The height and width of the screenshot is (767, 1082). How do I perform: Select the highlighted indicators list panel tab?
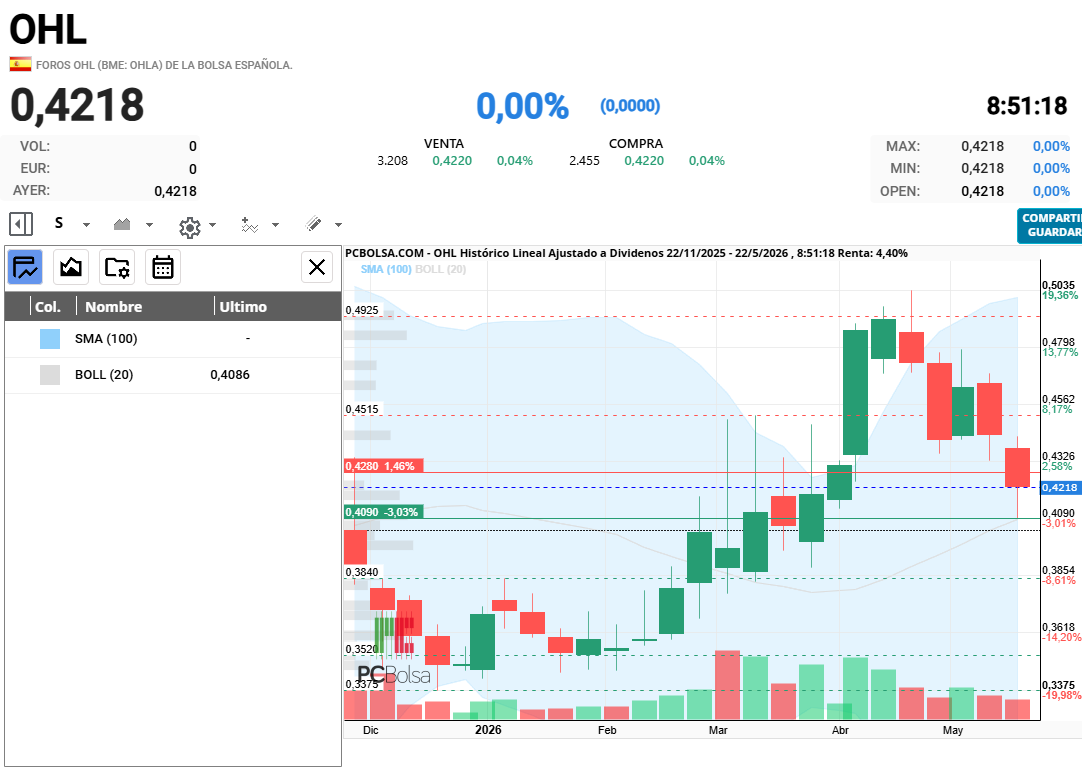[x=26, y=267]
